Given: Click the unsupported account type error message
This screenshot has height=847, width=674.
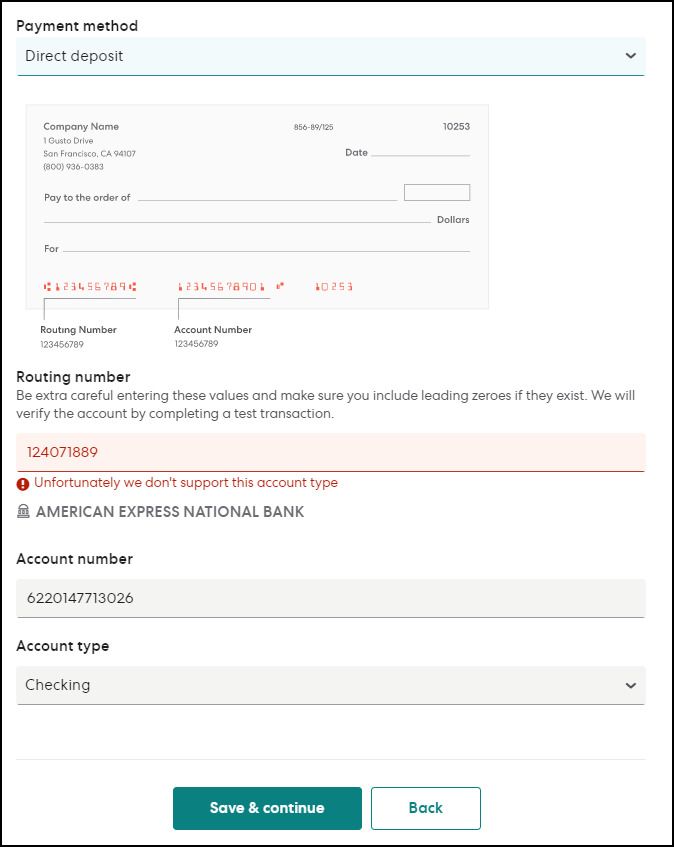Looking at the screenshot, I should point(186,483).
